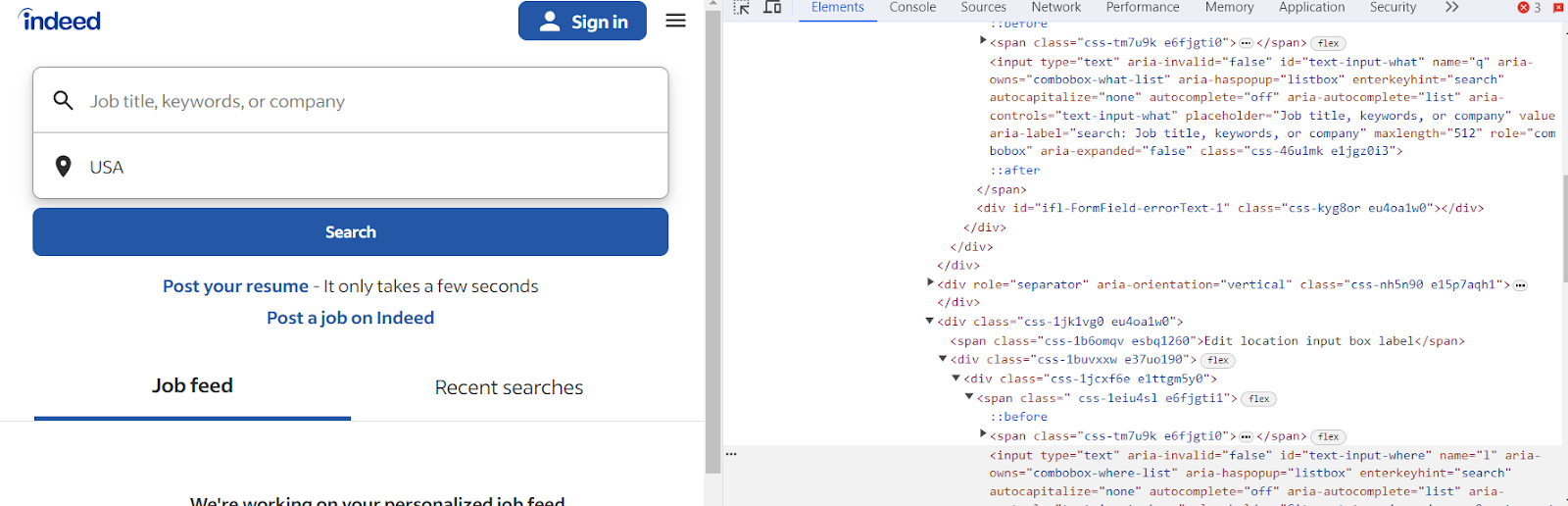Select the Job feed tab
The image size is (1568, 506).
[x=192, y=386]
